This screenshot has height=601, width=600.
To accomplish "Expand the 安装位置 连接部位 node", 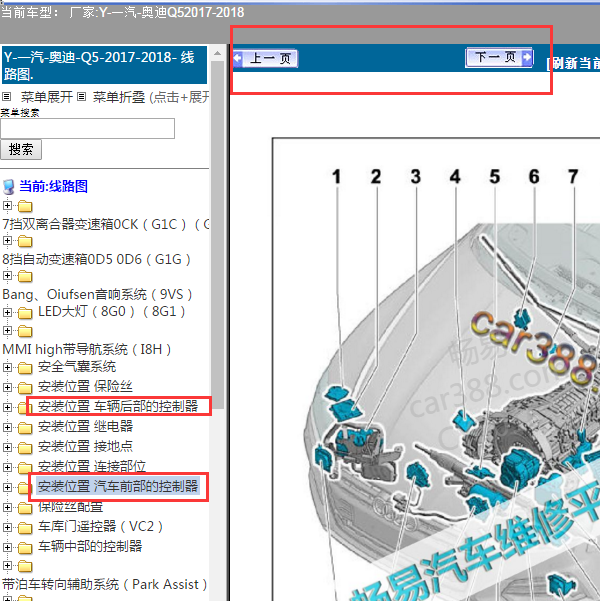I will pos(7,467).
